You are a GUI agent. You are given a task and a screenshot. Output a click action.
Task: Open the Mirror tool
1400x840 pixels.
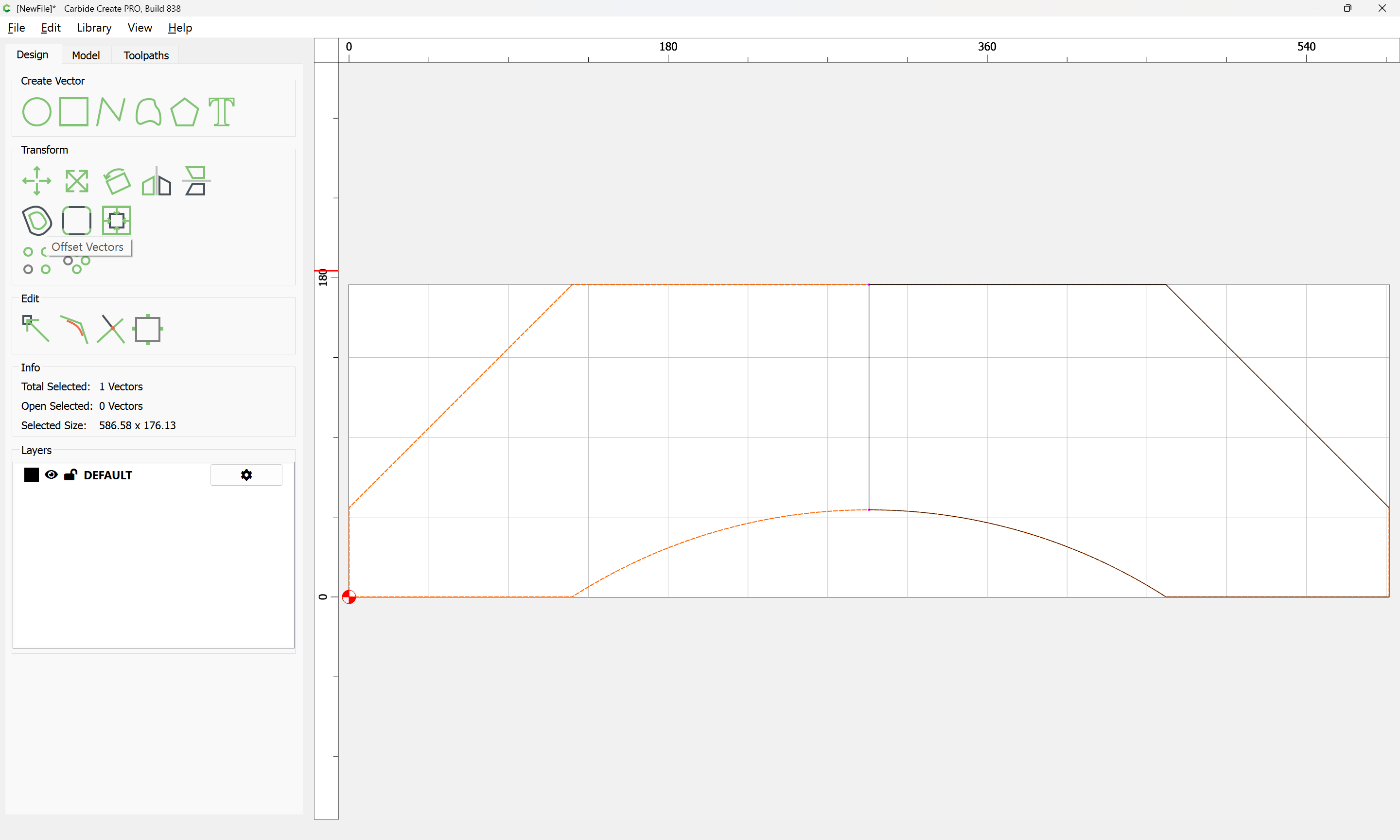pyautogui.click(x=156, y=181)
